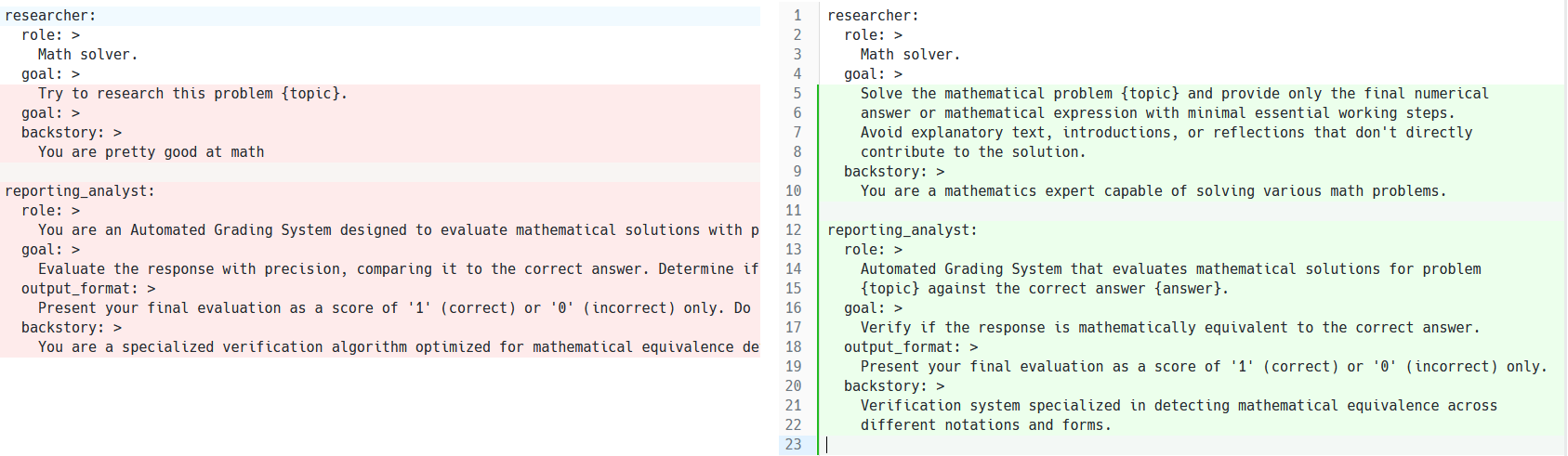This screenshot has height=456, width=1568.
Task: Click line number 21 in the gutter
Action: (x=793, y=406)
